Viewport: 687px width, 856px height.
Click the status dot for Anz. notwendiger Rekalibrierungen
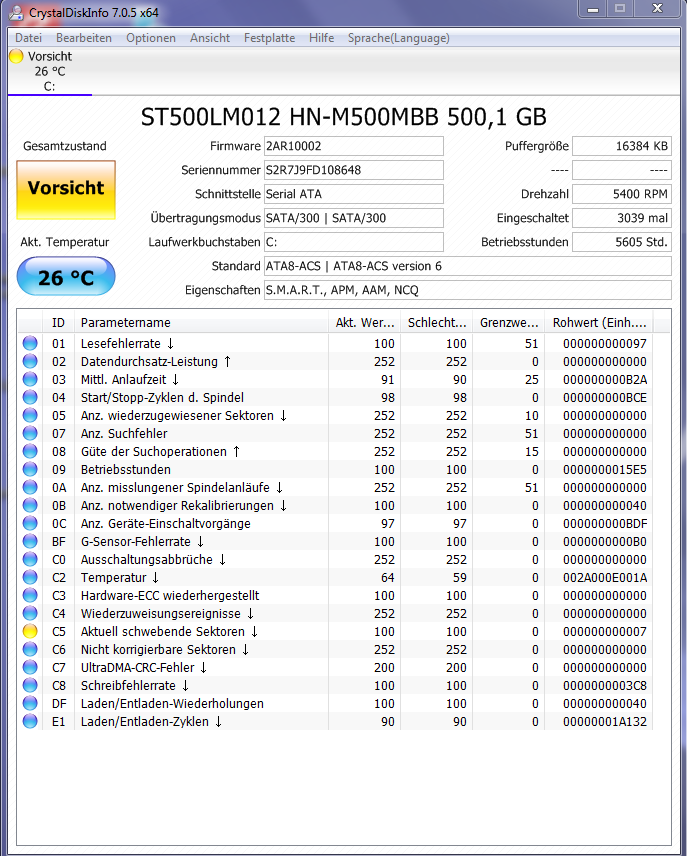pos(30,505)
